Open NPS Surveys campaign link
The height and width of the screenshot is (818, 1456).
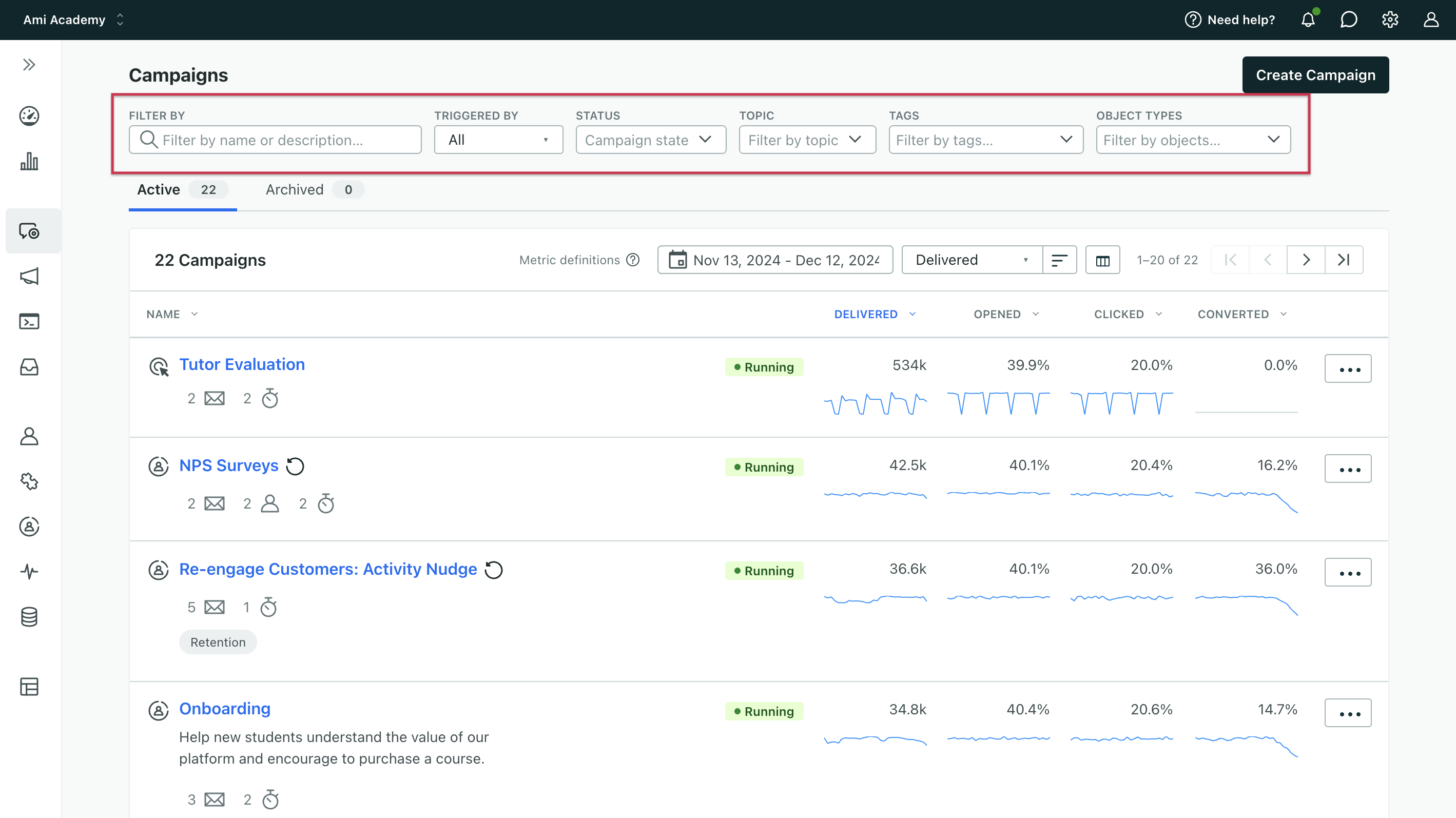click(228, 465)
